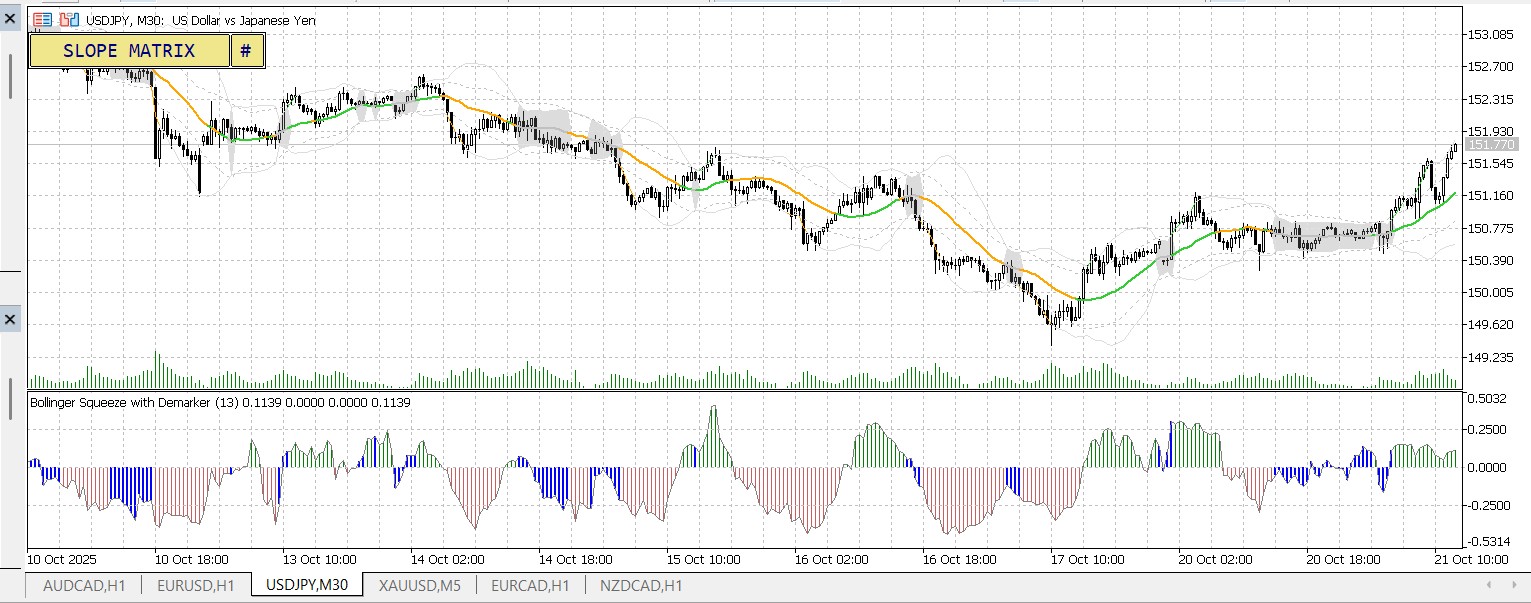Click the # button next to SLOPE MATRIX

247,49
